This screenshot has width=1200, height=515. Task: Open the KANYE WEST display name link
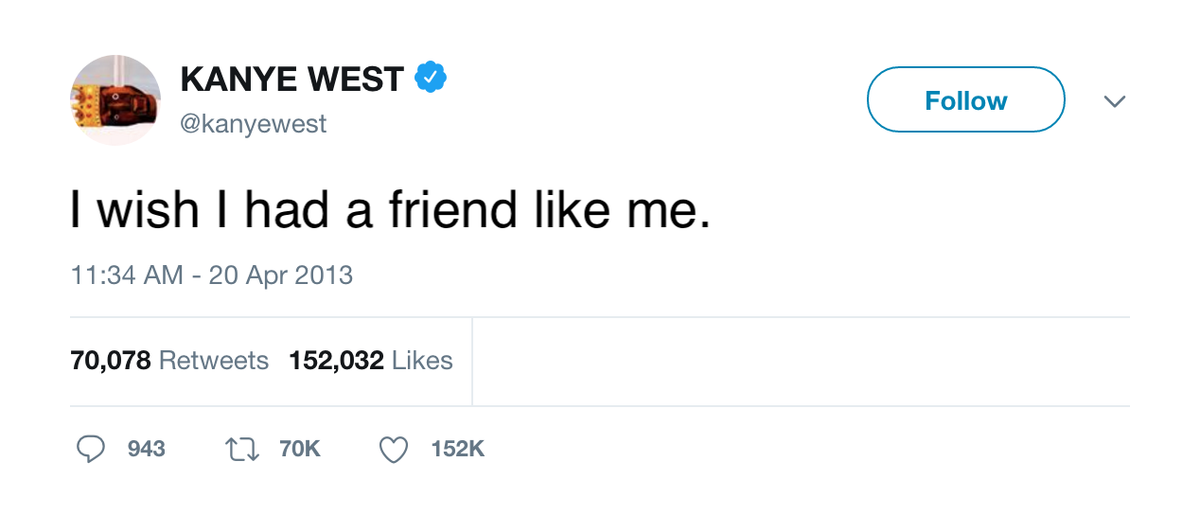pos(292,79)
